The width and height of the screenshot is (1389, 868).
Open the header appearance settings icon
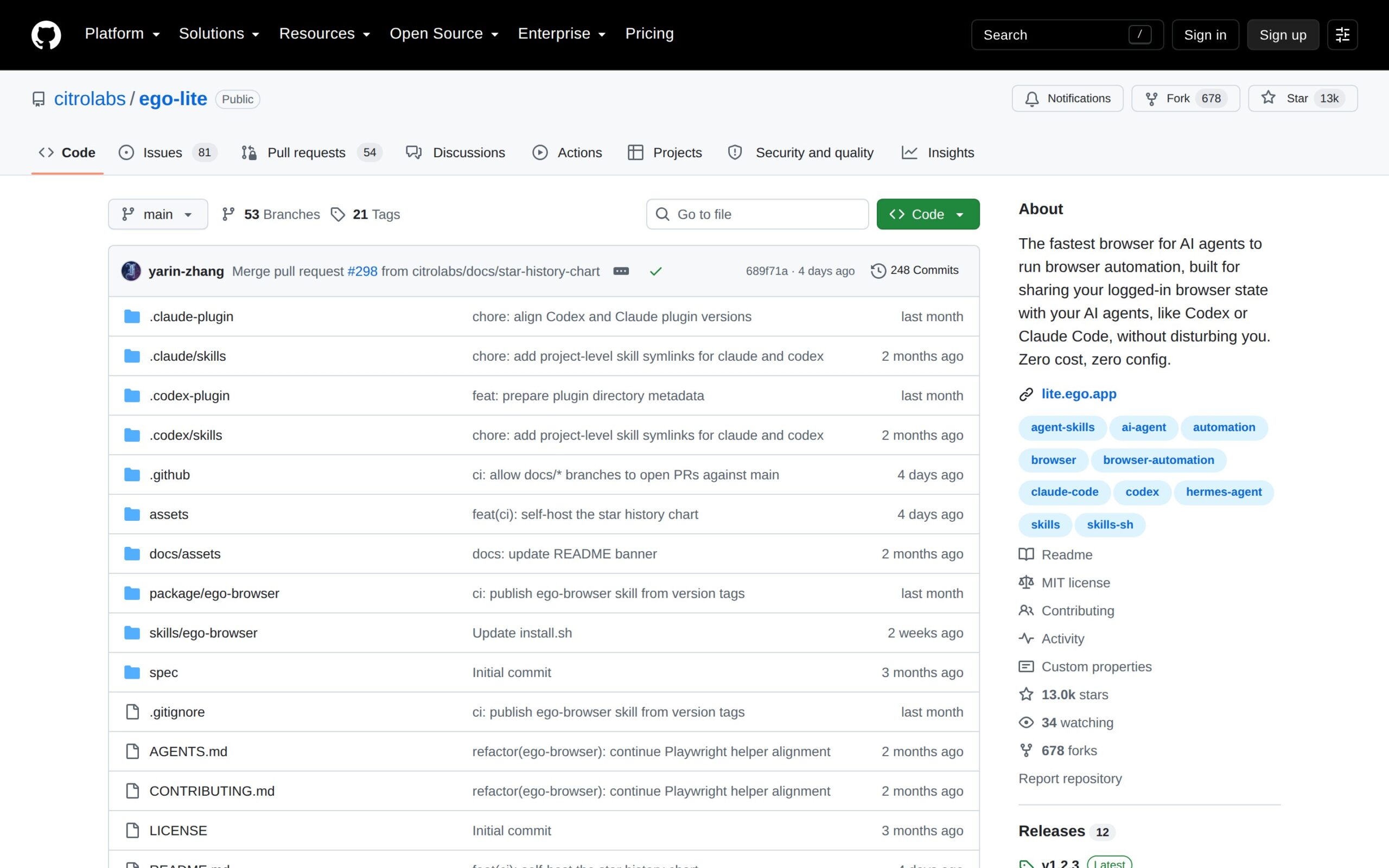(x=1342, y=34)
